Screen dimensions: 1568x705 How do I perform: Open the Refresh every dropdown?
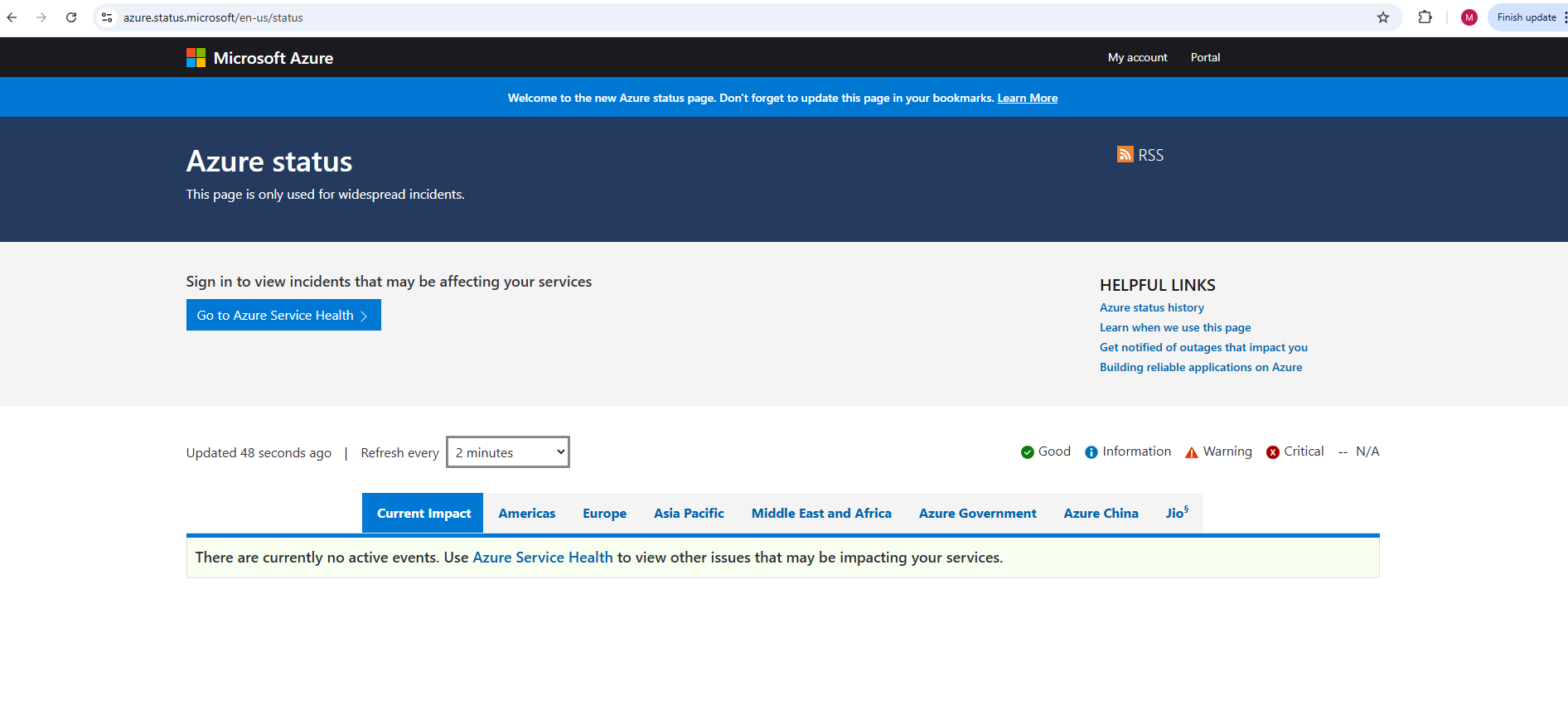508,452
